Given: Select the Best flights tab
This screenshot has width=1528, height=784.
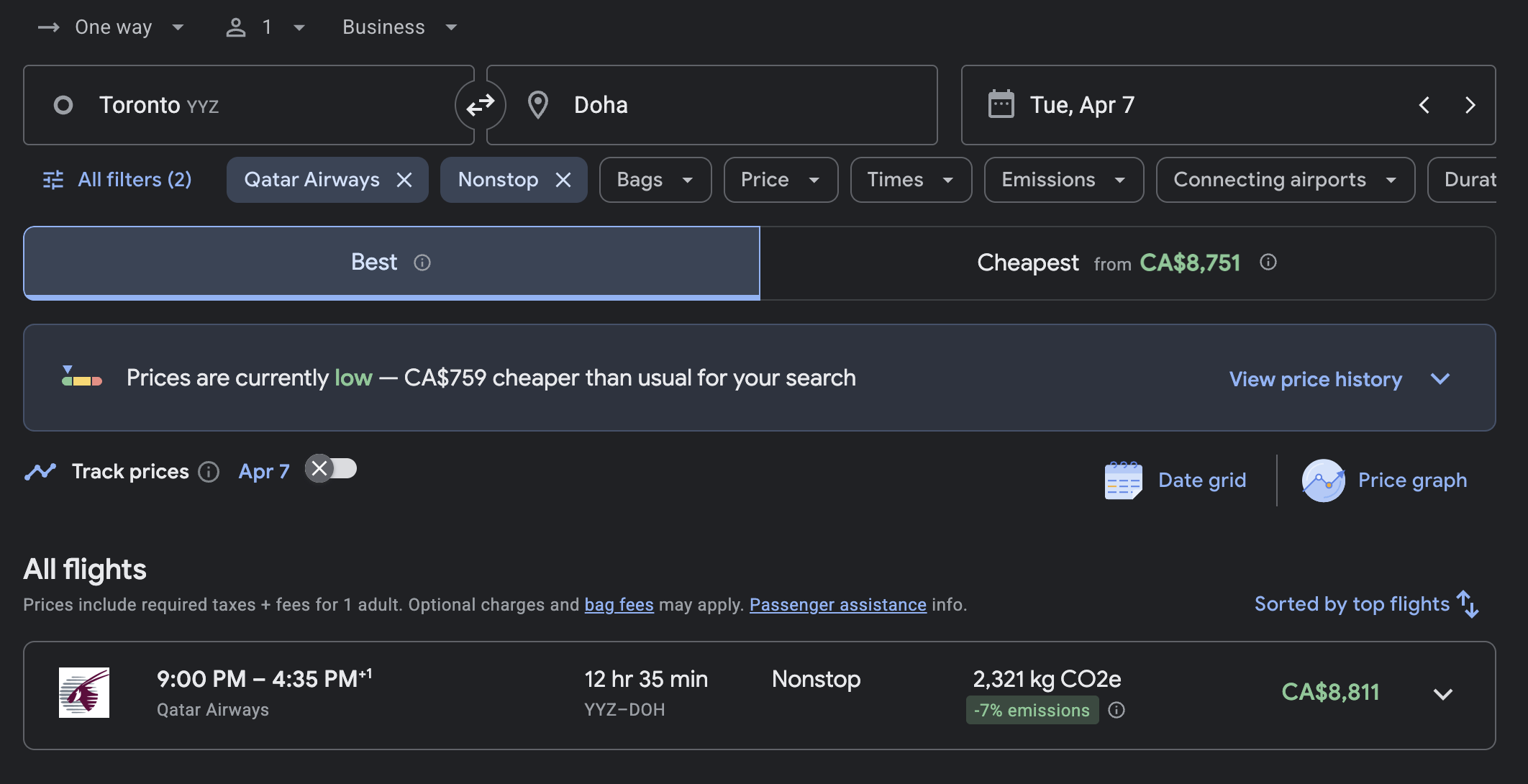Looking at the screenshot, I should pos(391,263).
